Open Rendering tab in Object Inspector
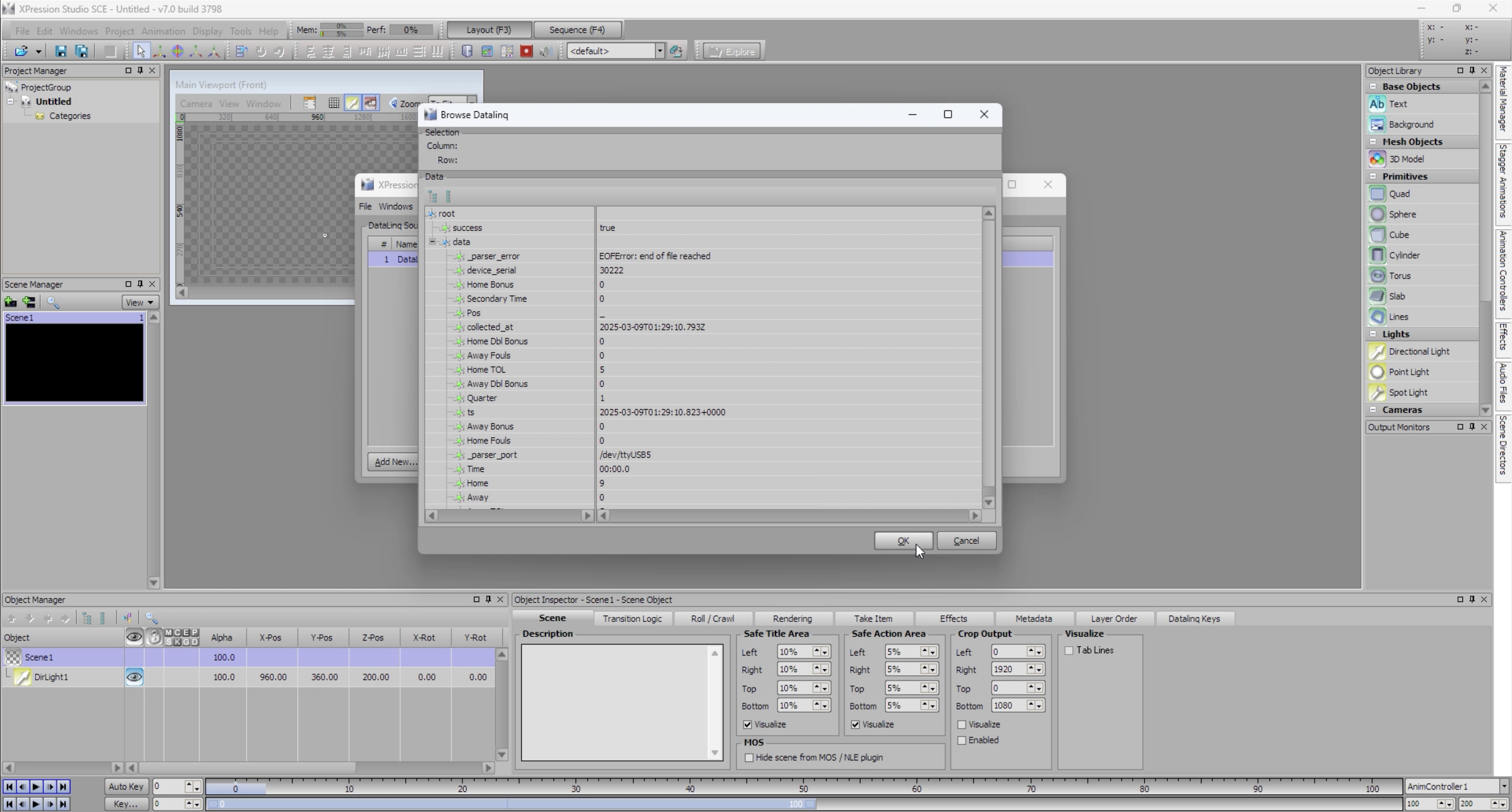This screenshot has width=1512, height=812. (x=792, y=619)
